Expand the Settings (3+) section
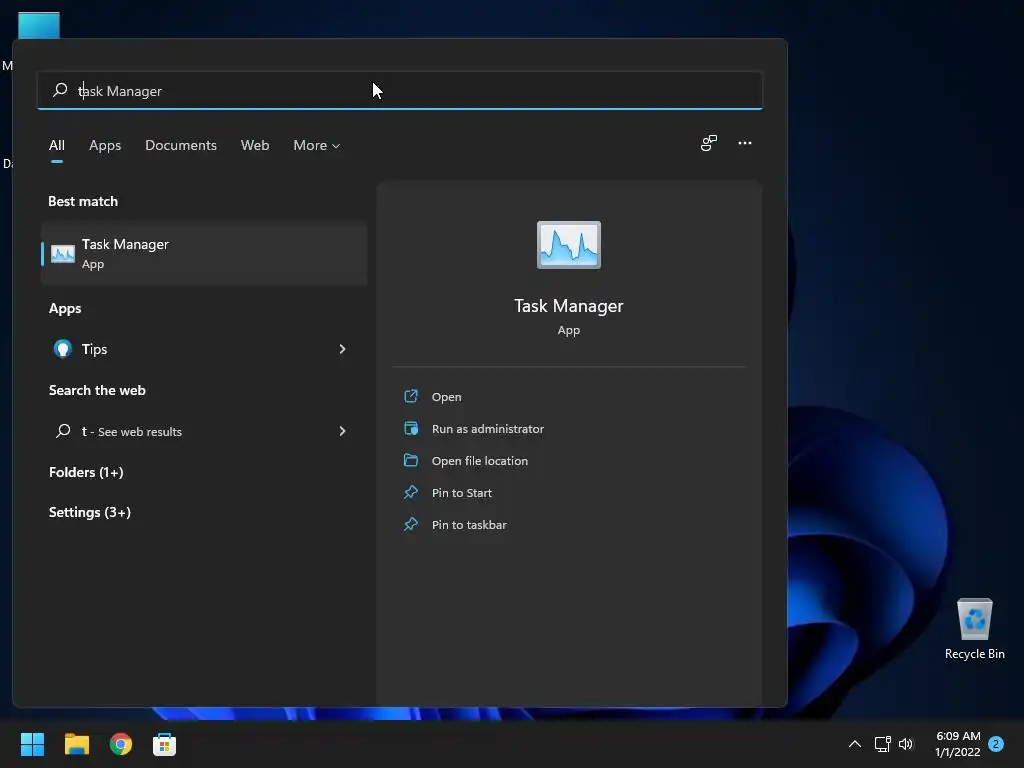The width and height of the screenshot is (1024, 768). (90, 512)
